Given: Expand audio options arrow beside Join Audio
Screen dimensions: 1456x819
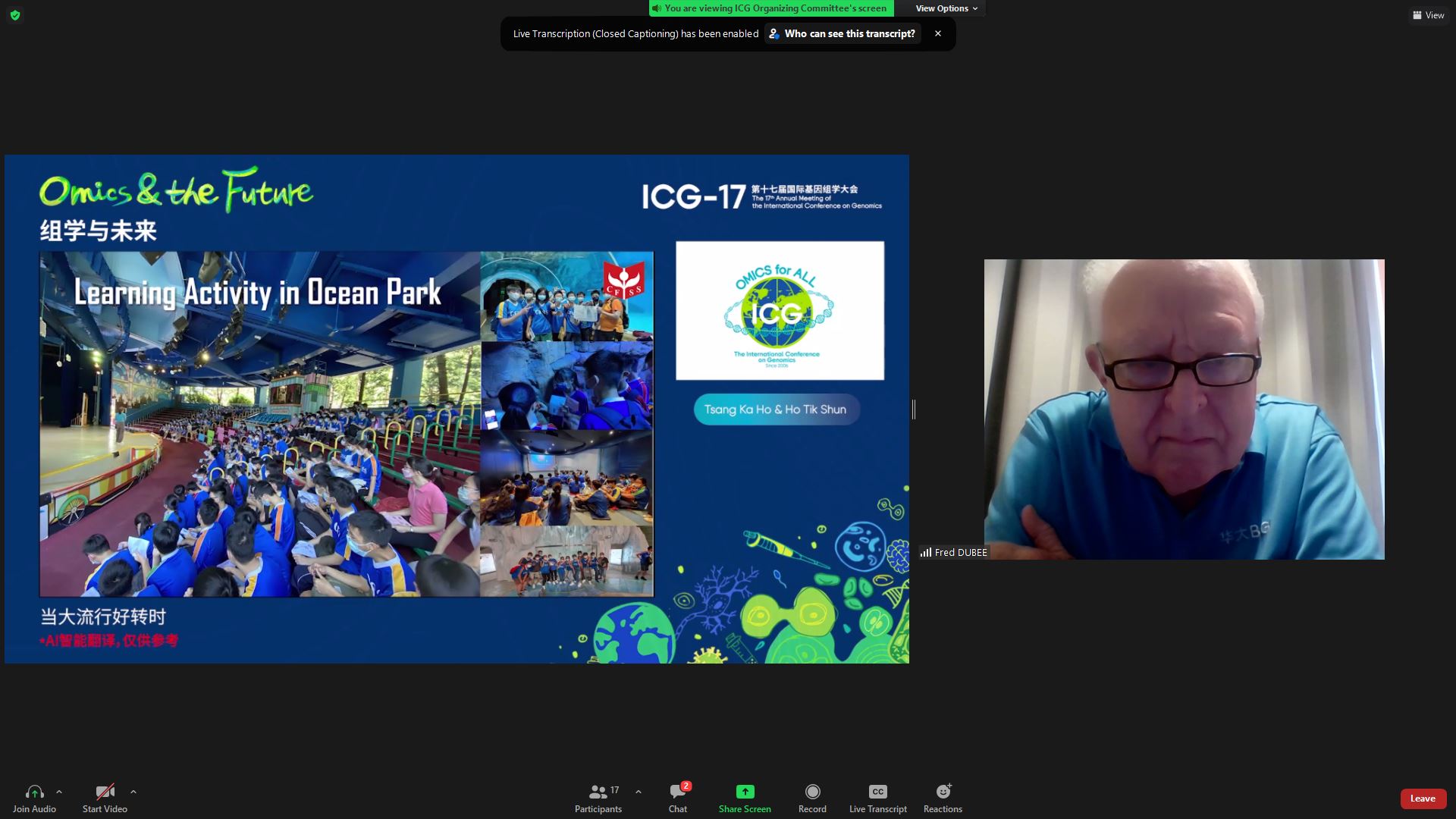Looking at the screenshot, I should (59, 792).
